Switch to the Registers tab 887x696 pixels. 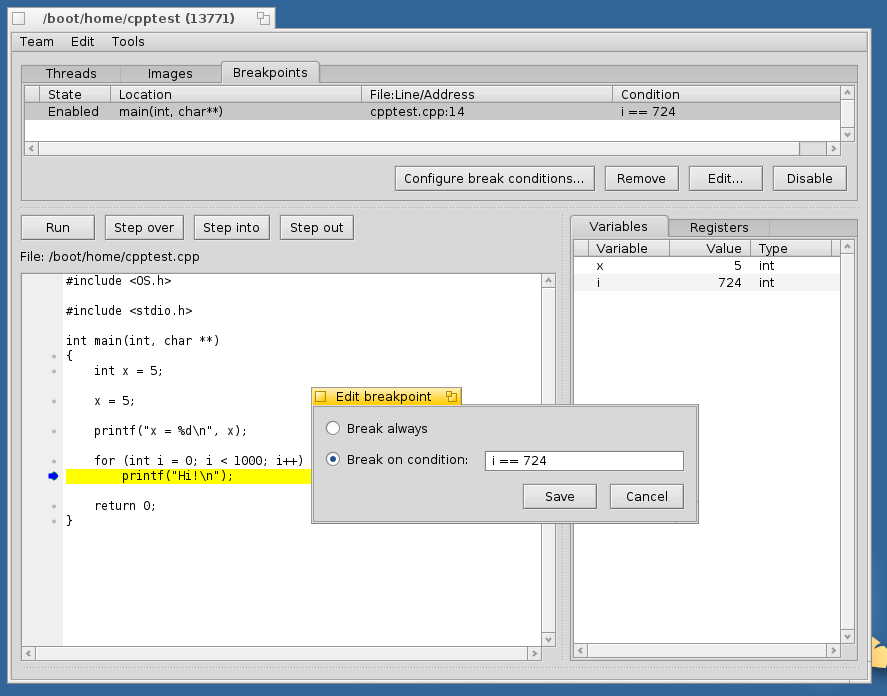click(x=718, y=227)
